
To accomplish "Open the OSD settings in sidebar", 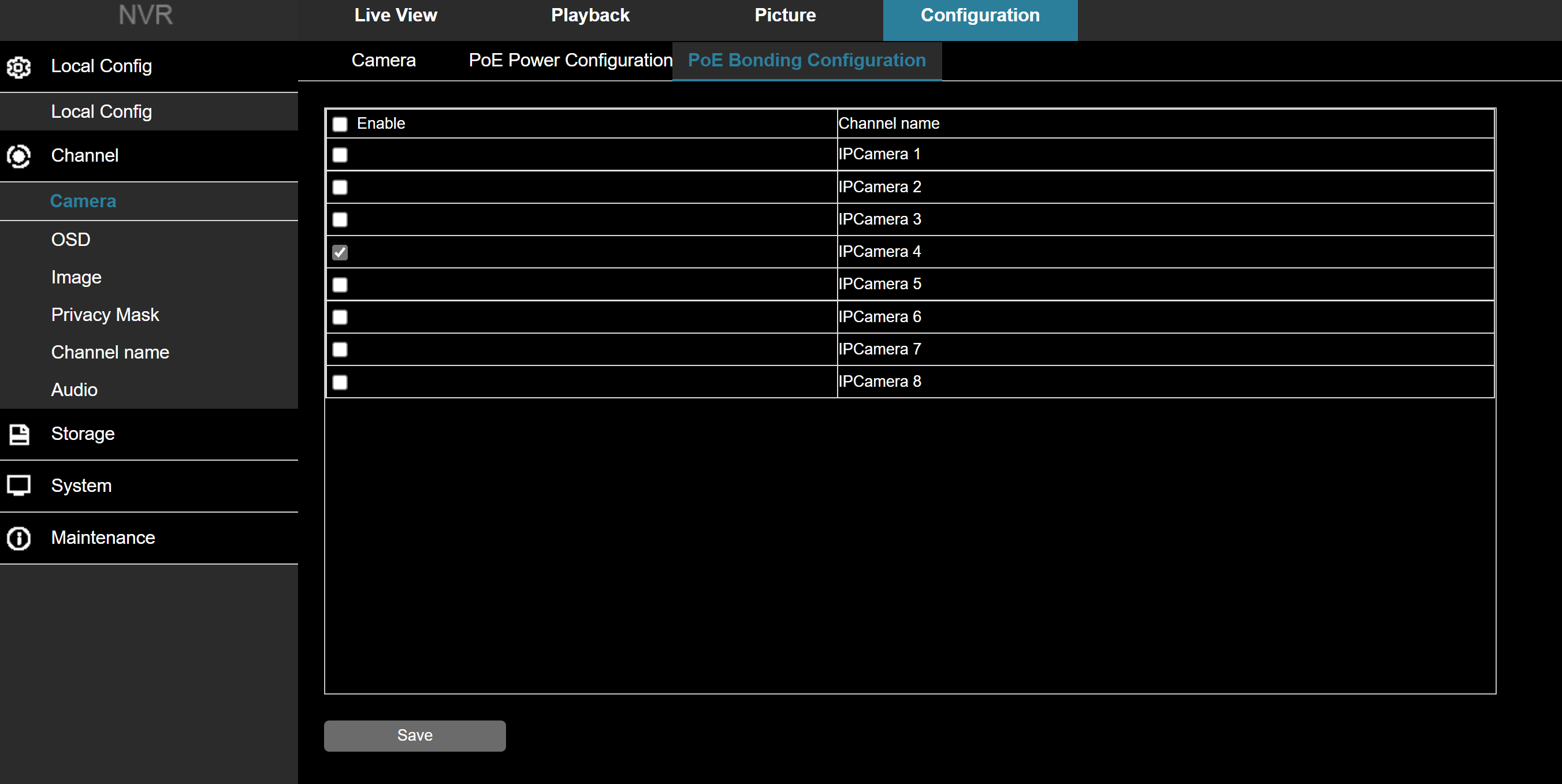I will pyautogui.click(x=71, y=240).
